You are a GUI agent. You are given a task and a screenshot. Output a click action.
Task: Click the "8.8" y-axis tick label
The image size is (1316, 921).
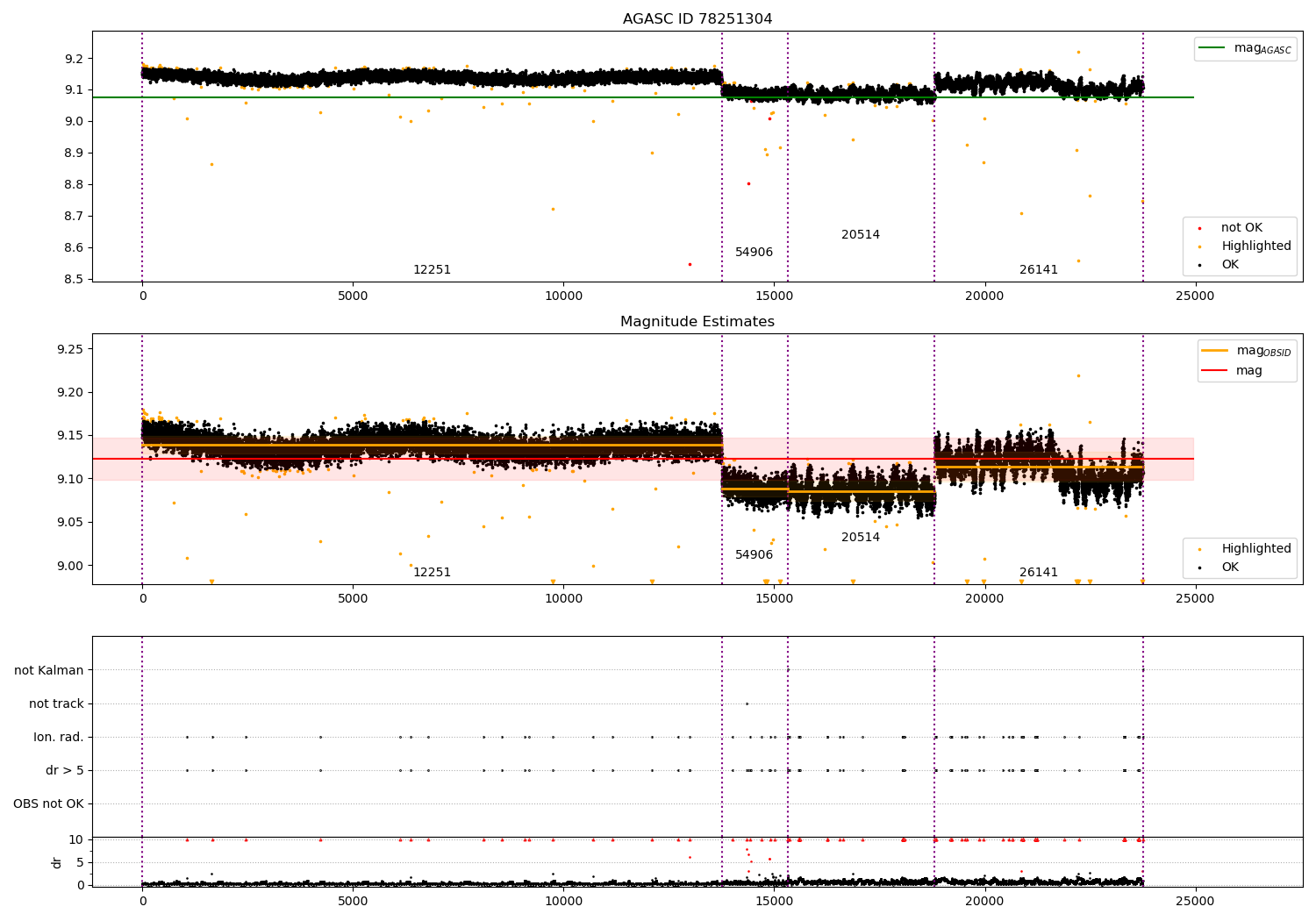(74, 185)
